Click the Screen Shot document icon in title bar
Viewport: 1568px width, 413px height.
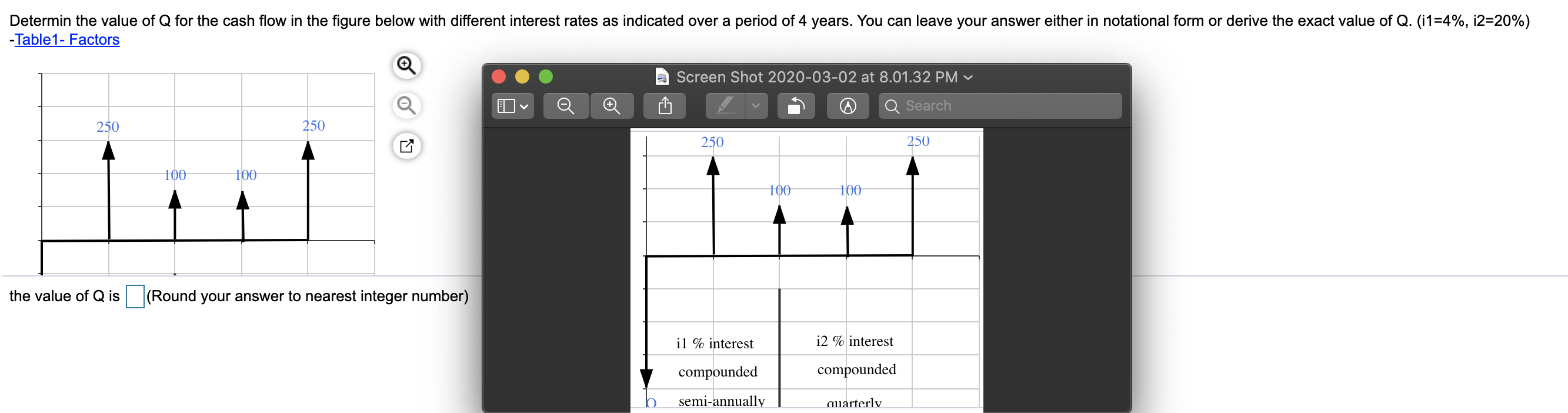pos(663,77)
